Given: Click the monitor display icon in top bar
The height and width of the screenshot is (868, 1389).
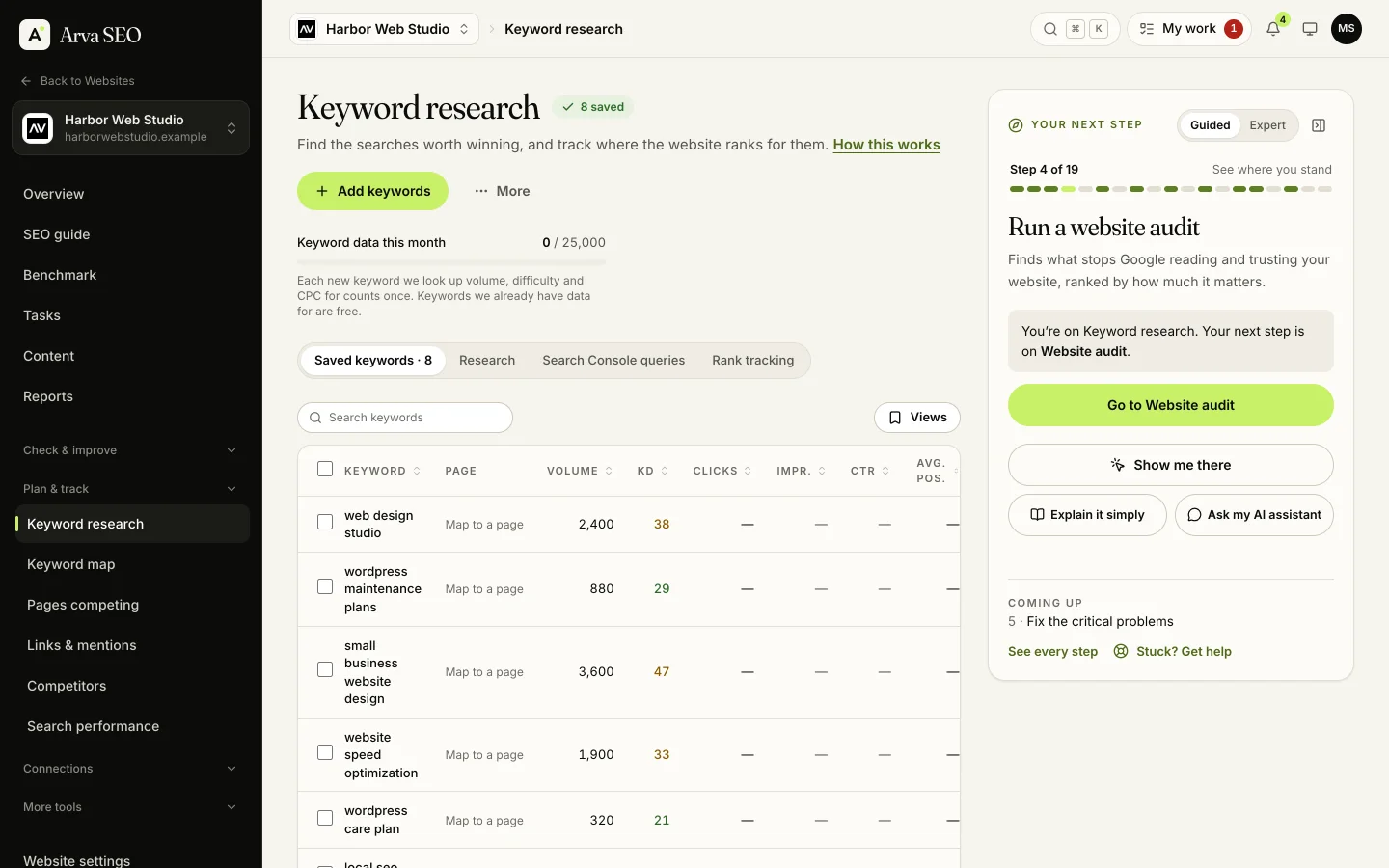Looking at the screenshot, I should (1310, 29).
